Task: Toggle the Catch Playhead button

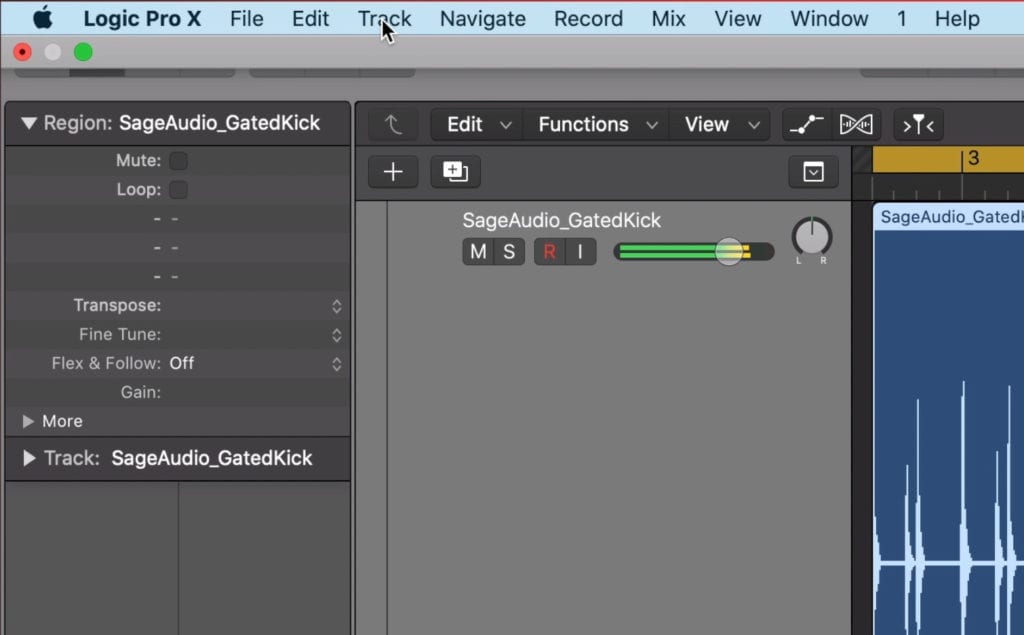Action: pos(918,124)
